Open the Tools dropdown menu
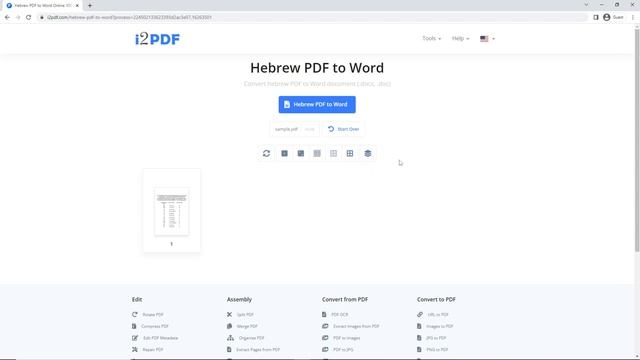Viewport: 640px width, 360px height. [x=431, y=38]
